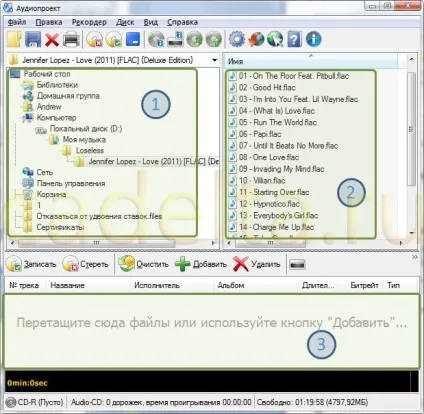The height and width of the screenshot is (414, 424).
Task: Click the Записать button
Action: point(31,264)
